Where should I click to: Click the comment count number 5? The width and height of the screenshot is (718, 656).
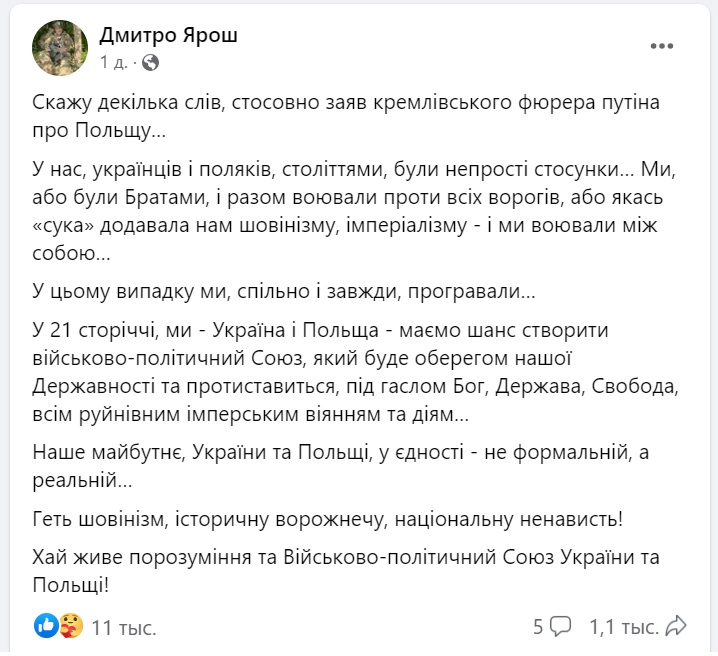point(538,626)
